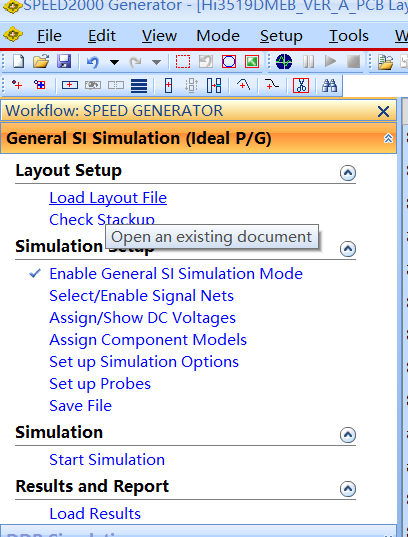Click the blue circle in red box icon
Image resolution: width=408 pixels, height=537 pixels.
tap(229, 62)
